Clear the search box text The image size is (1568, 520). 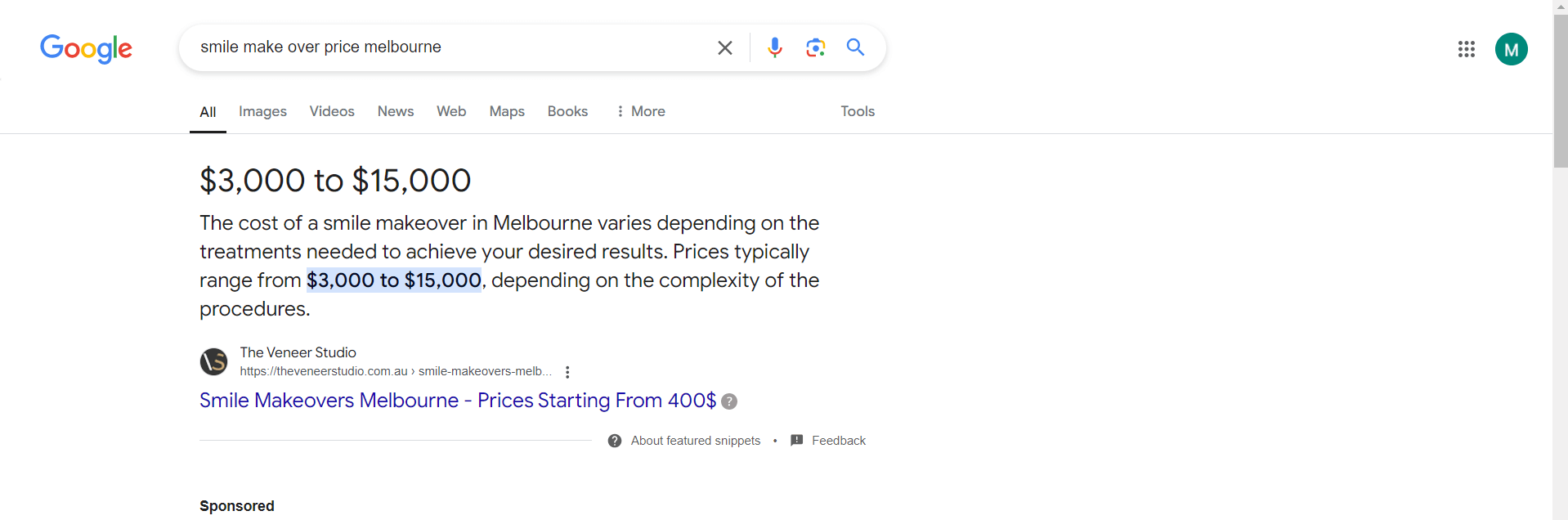pyautogui.click(x=724, y=47)
